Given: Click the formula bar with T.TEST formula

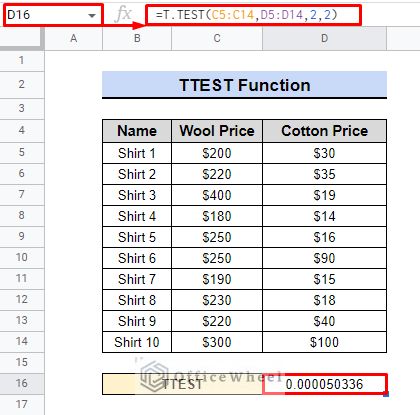Looking at the screenshot, I should [x=253, y=15].
